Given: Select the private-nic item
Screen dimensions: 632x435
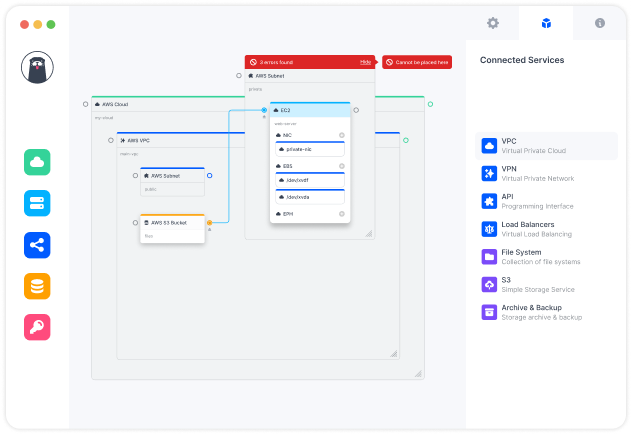Looking at the screenshot, I should click(310, 149).
